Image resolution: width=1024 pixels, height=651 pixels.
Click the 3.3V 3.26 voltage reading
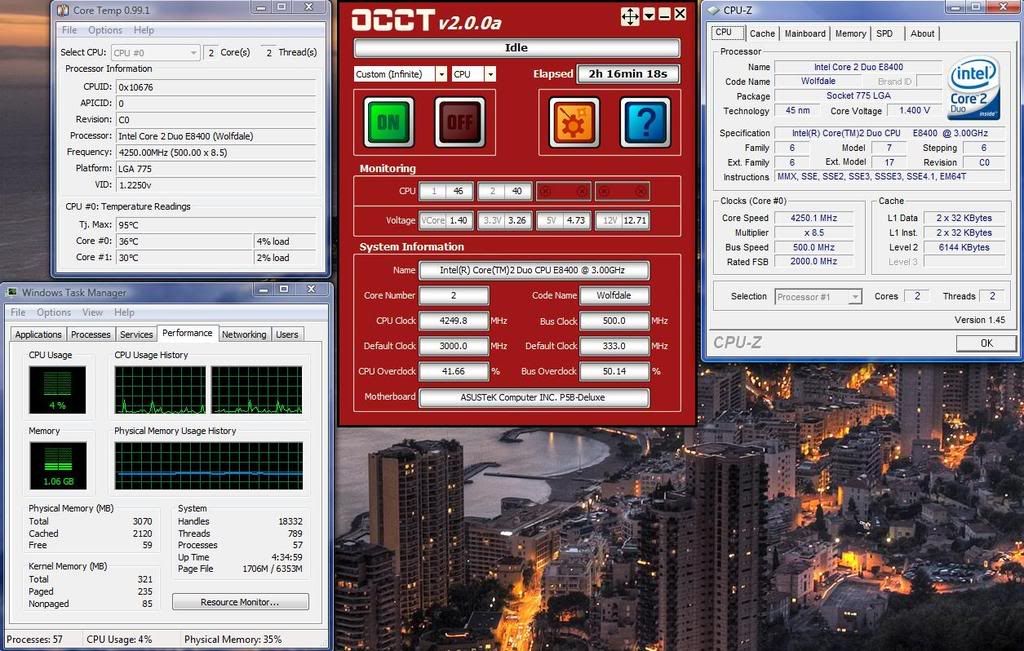[x=505, y=221]
